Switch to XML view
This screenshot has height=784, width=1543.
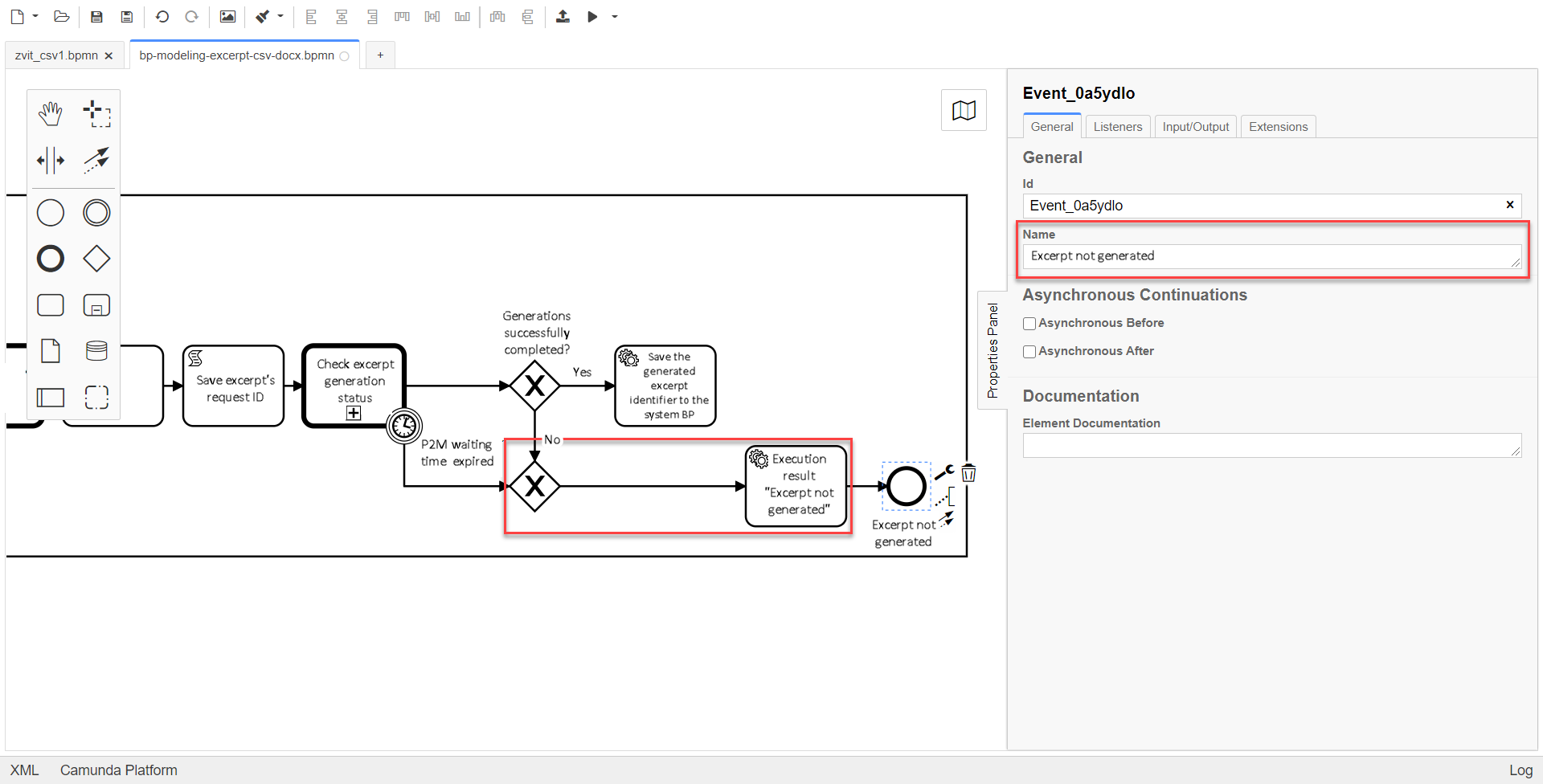tap(24, 770)
